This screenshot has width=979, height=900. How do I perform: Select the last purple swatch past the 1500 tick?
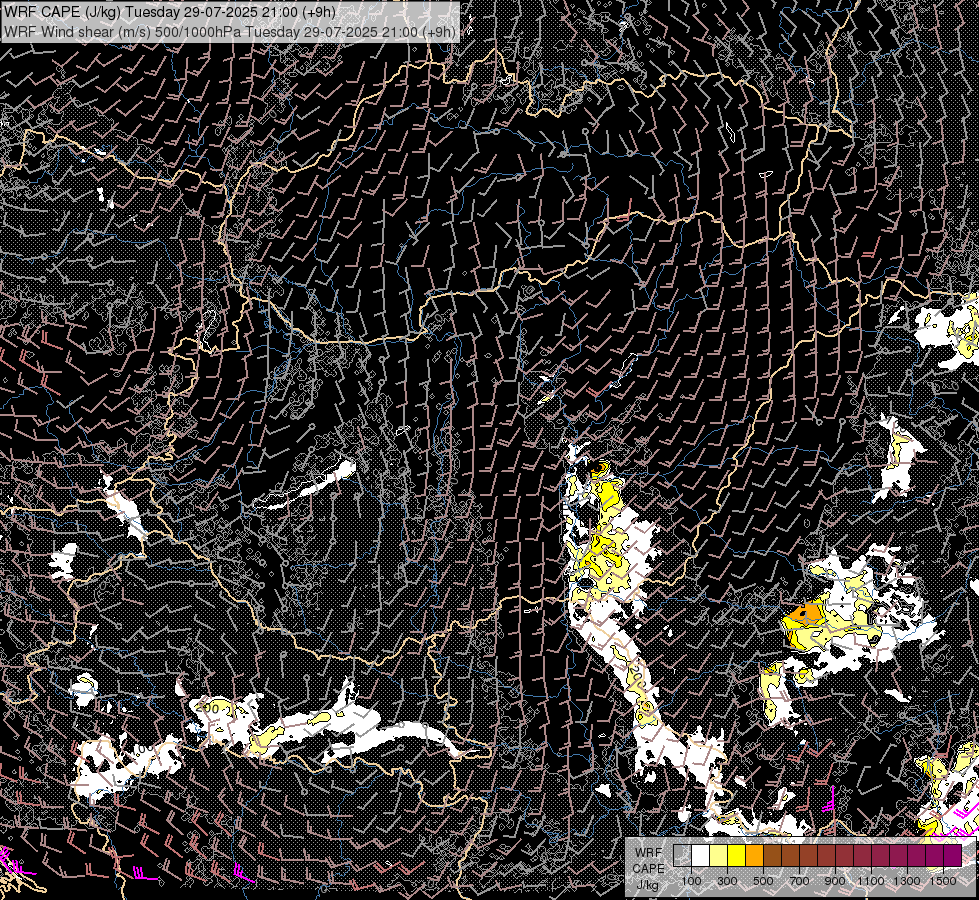(952, 855)
